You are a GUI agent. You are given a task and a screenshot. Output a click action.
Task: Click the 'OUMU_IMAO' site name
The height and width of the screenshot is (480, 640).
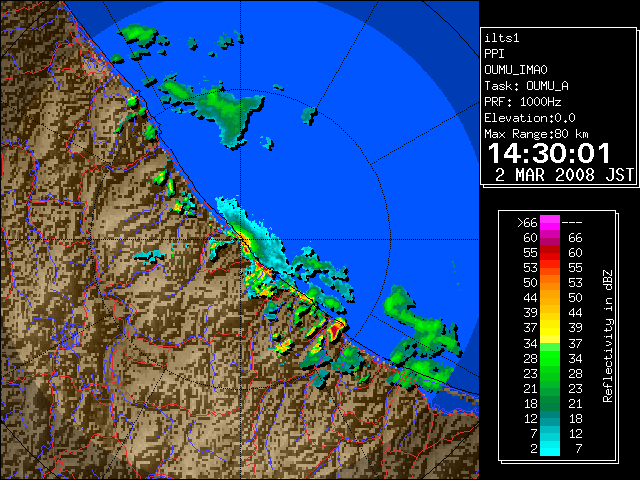point(516,70)
